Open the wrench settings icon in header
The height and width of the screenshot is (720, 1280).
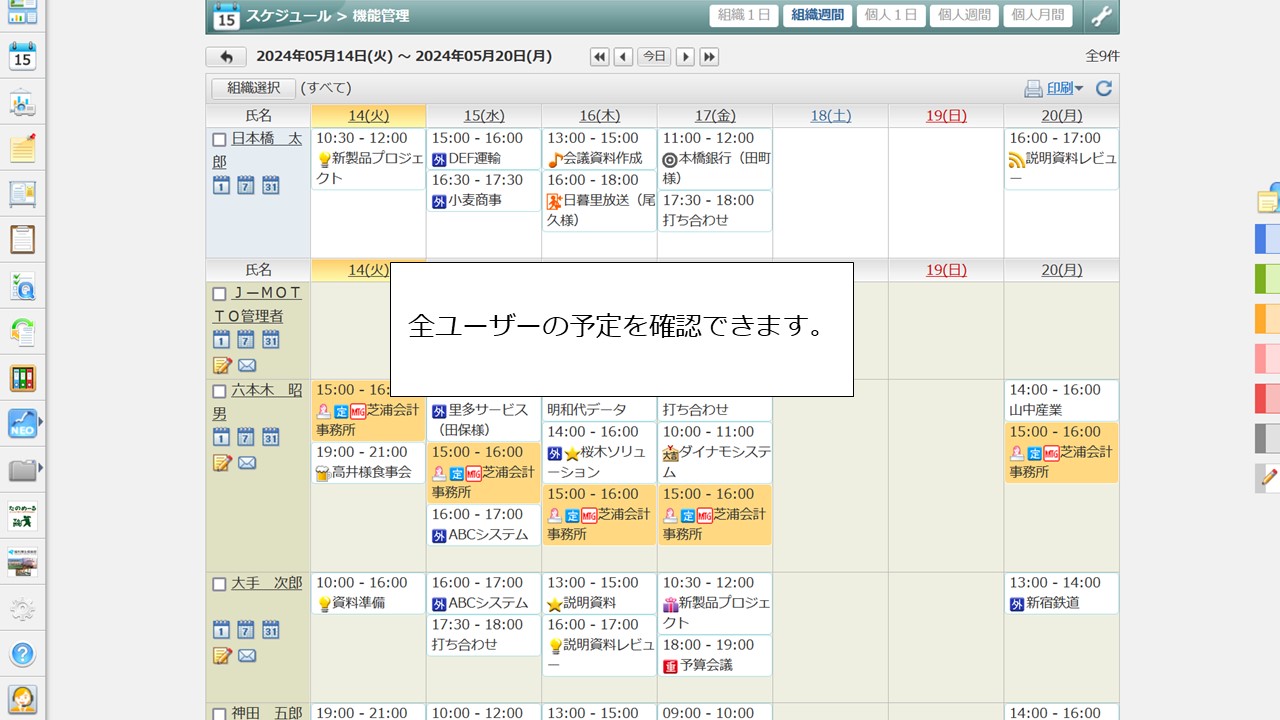pyautogui.click(x=1100, y=16)
